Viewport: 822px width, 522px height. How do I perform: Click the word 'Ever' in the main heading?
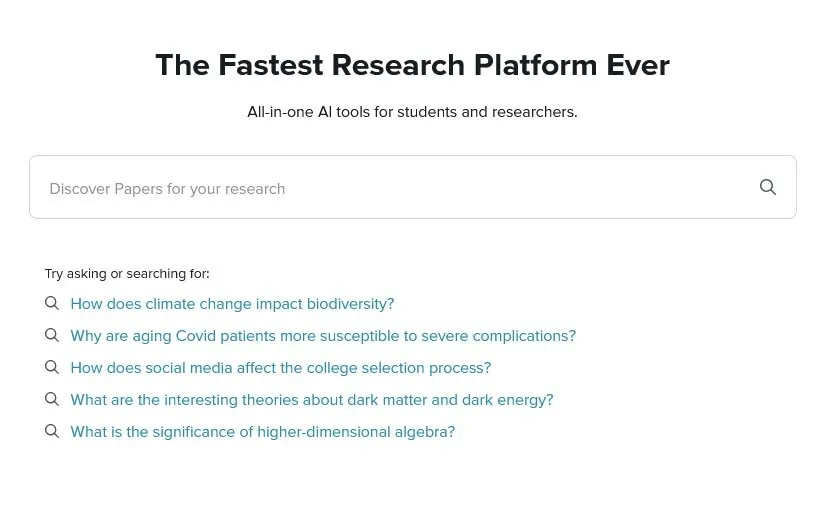click(638, 65)
